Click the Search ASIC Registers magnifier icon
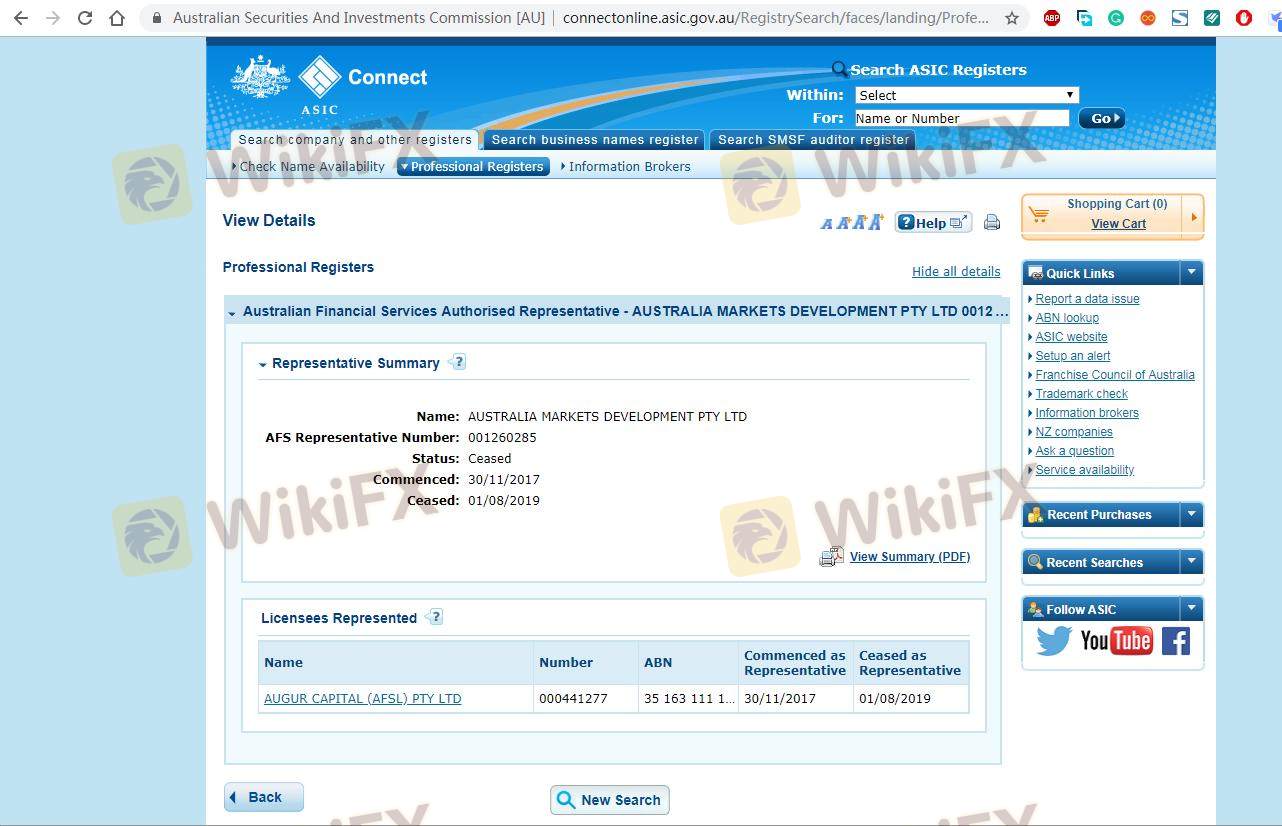Screen dimensions: 1282x826 (x=839, y=69)
